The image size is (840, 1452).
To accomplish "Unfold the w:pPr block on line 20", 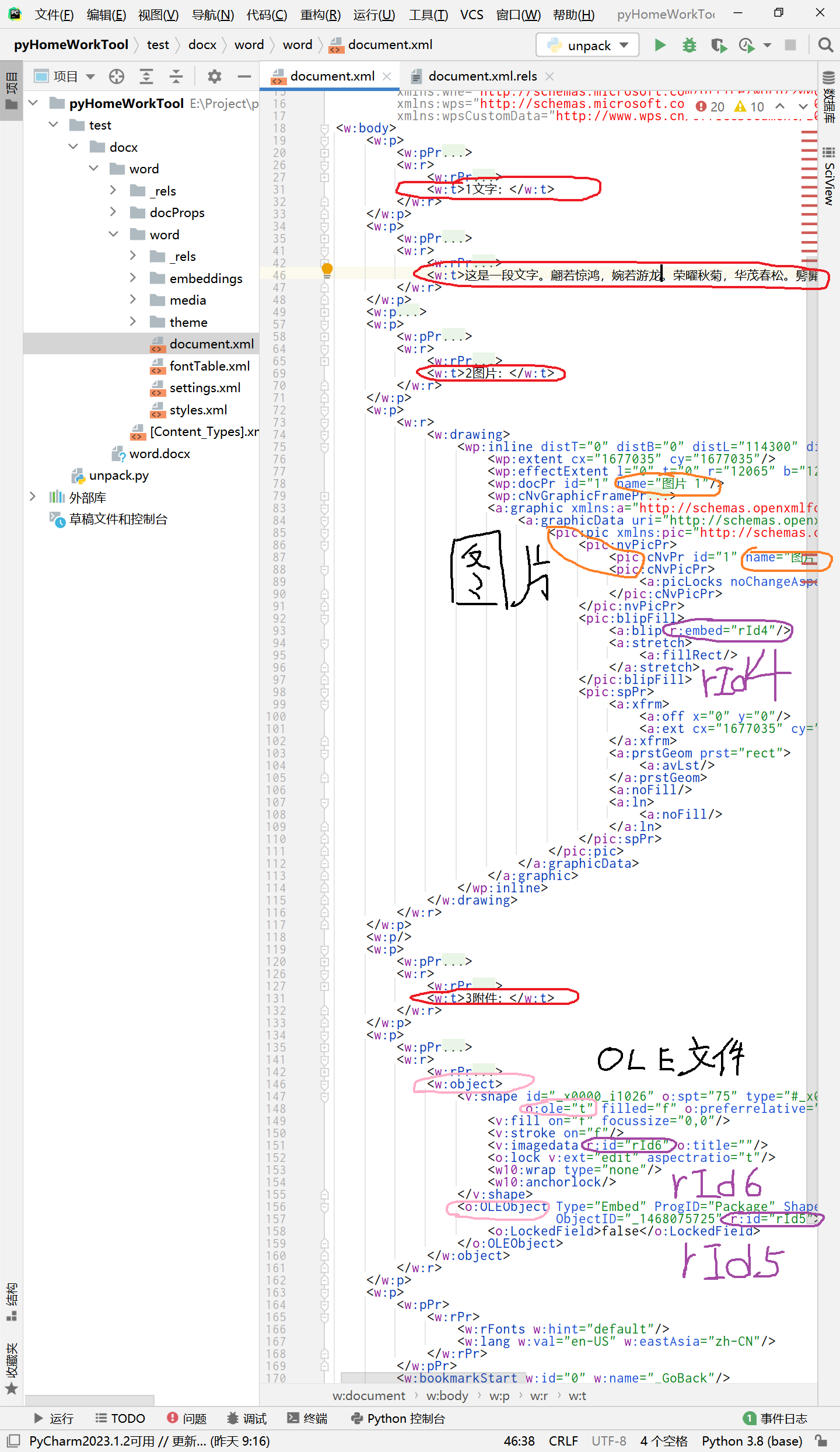I will (x=324, y=153).
